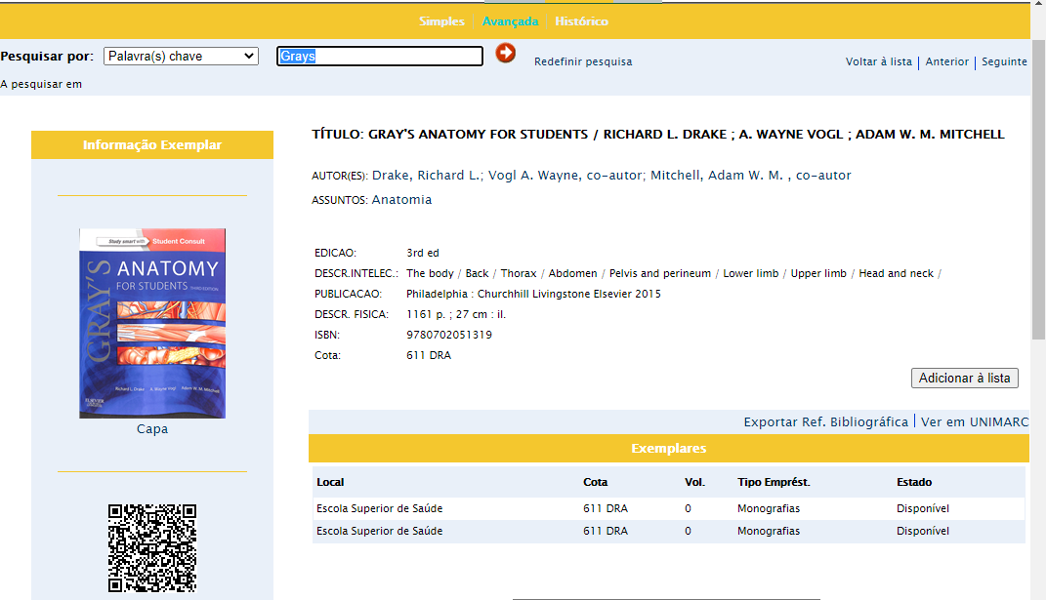Select the Anatomia subject link
This screenshot has height=600, width=1046.
click(x=402, y=200)
